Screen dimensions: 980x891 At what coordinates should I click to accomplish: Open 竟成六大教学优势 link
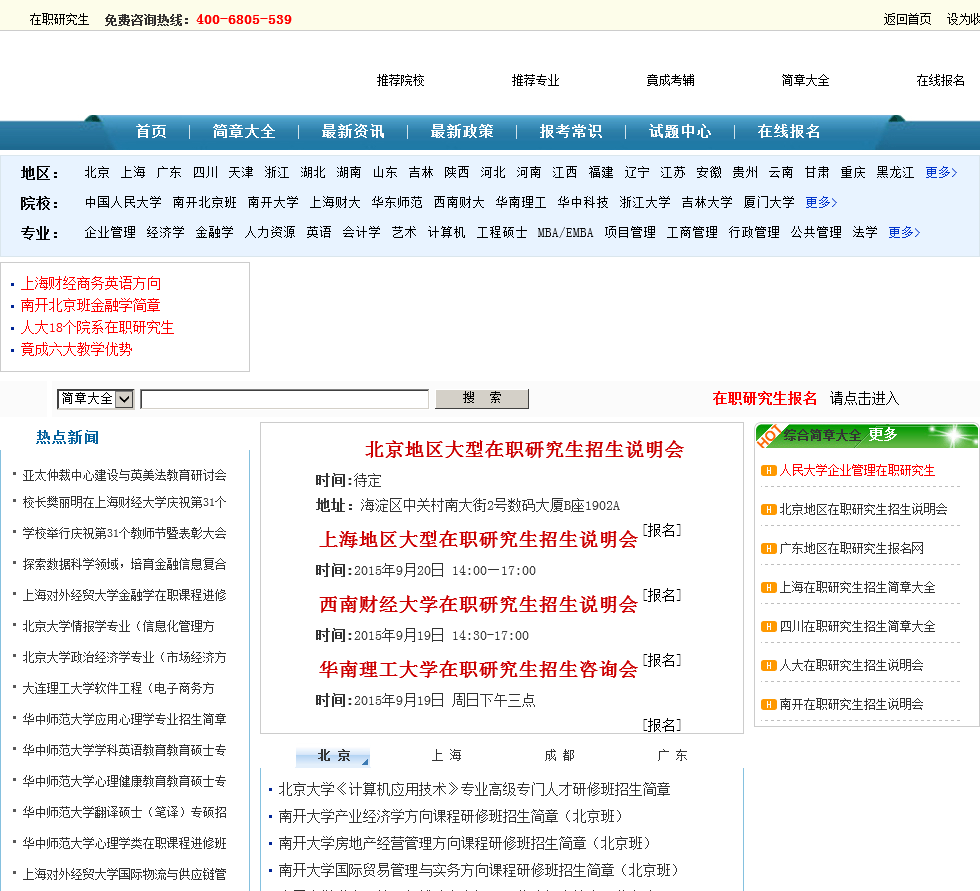click(77, 349)
